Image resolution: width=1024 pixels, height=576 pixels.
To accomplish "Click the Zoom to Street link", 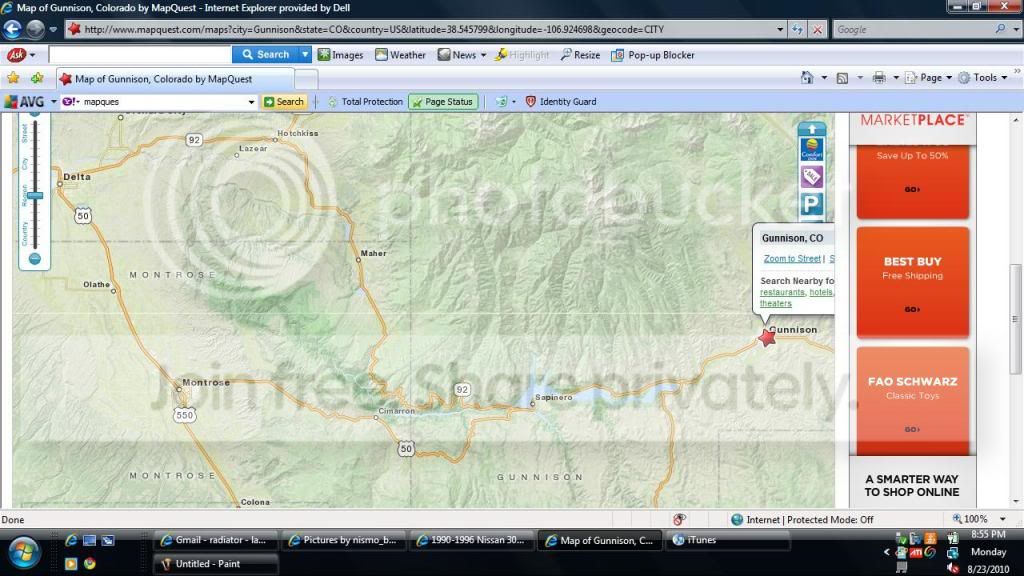I will 792,259.
